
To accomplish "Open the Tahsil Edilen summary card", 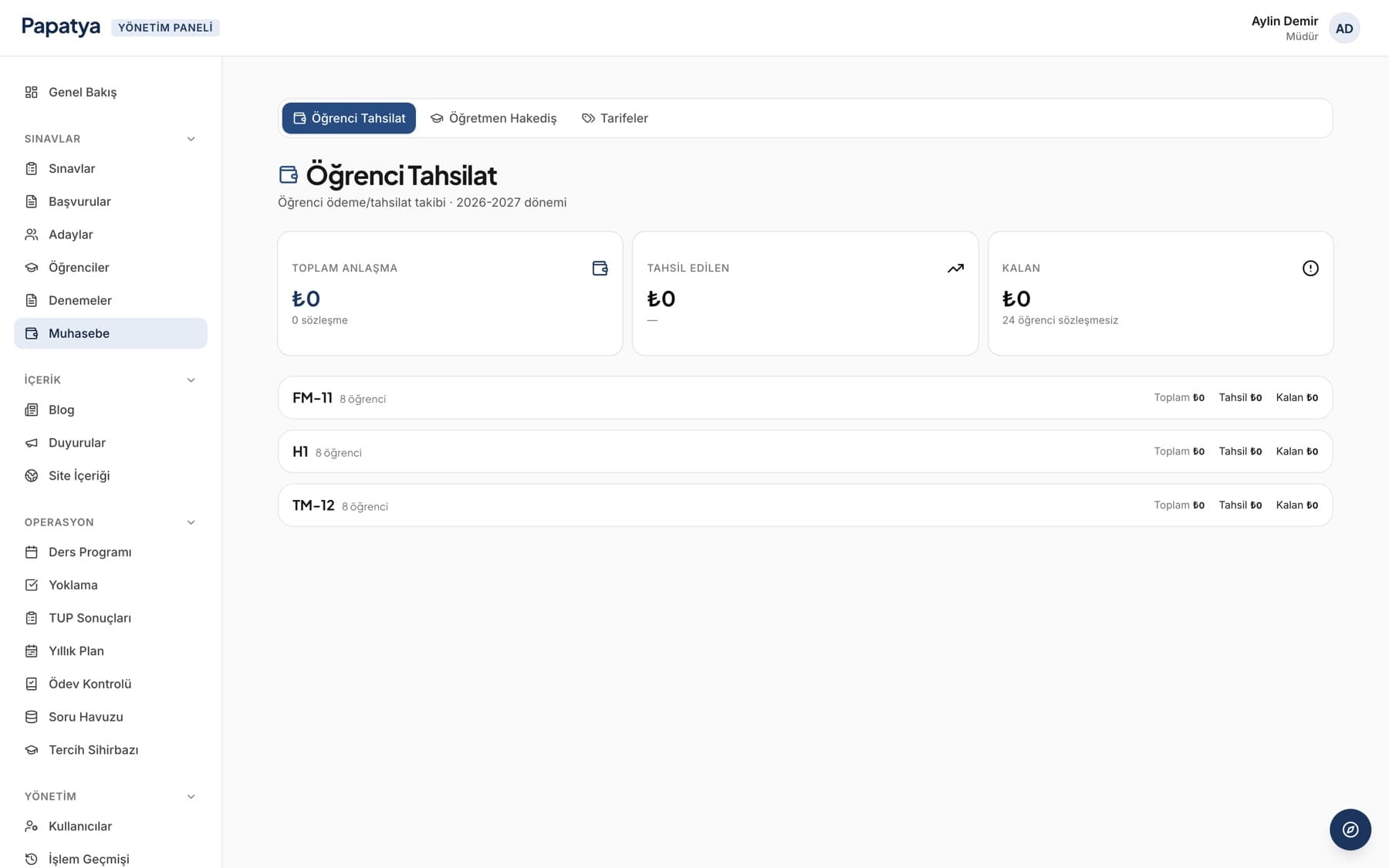I will pyautogui.click(x=805, y=293).
